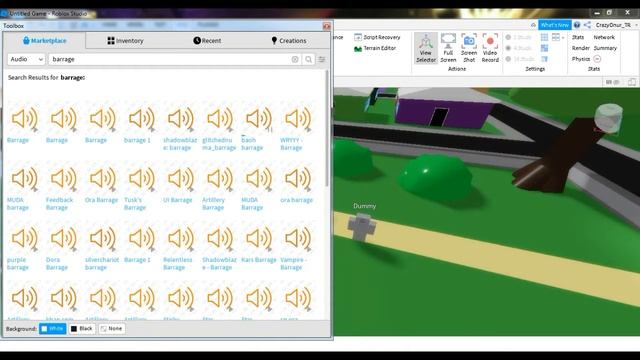Open Script Recovery
The image size is (640, 360).
click(377, 37)
